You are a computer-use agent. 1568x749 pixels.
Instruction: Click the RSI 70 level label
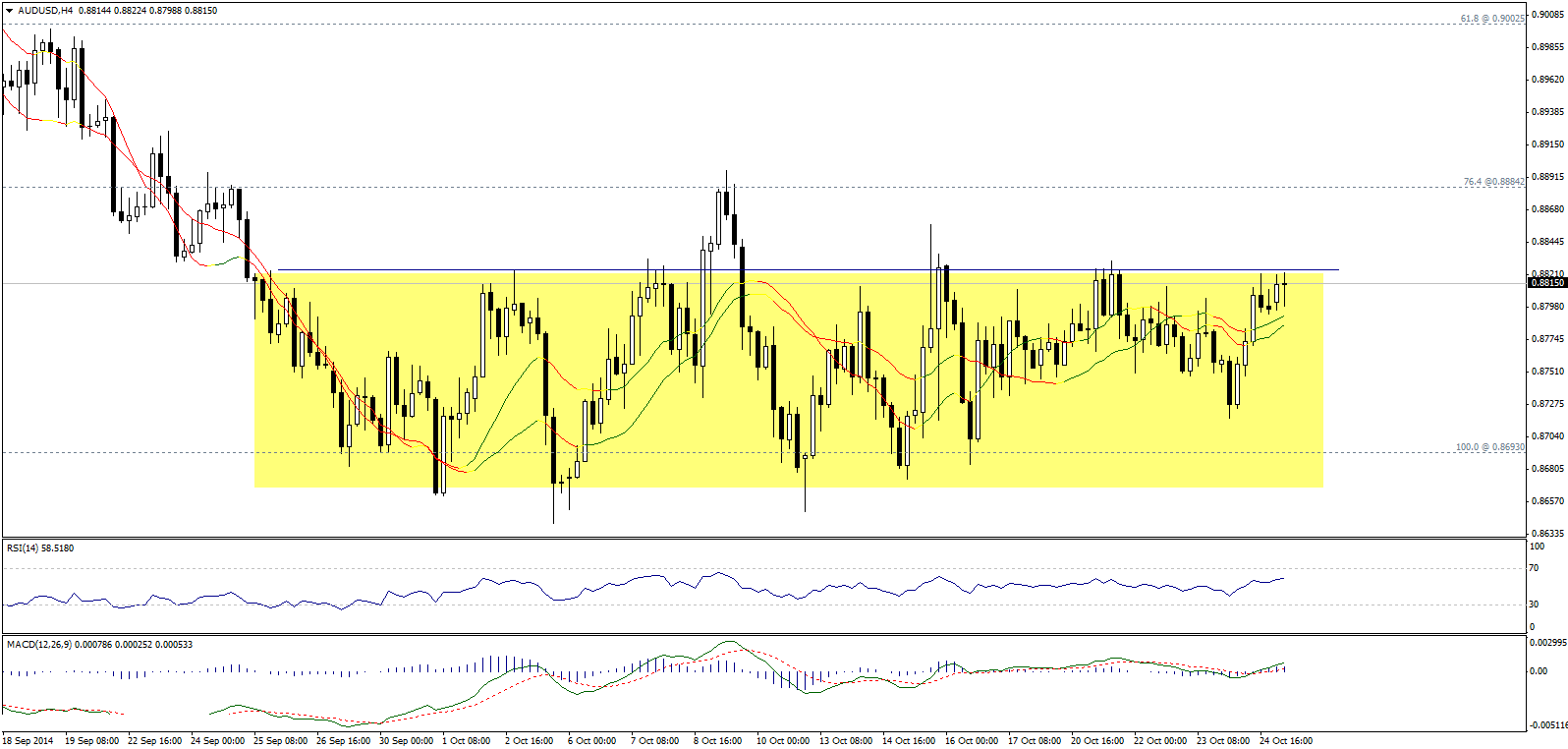(1535, 569)
